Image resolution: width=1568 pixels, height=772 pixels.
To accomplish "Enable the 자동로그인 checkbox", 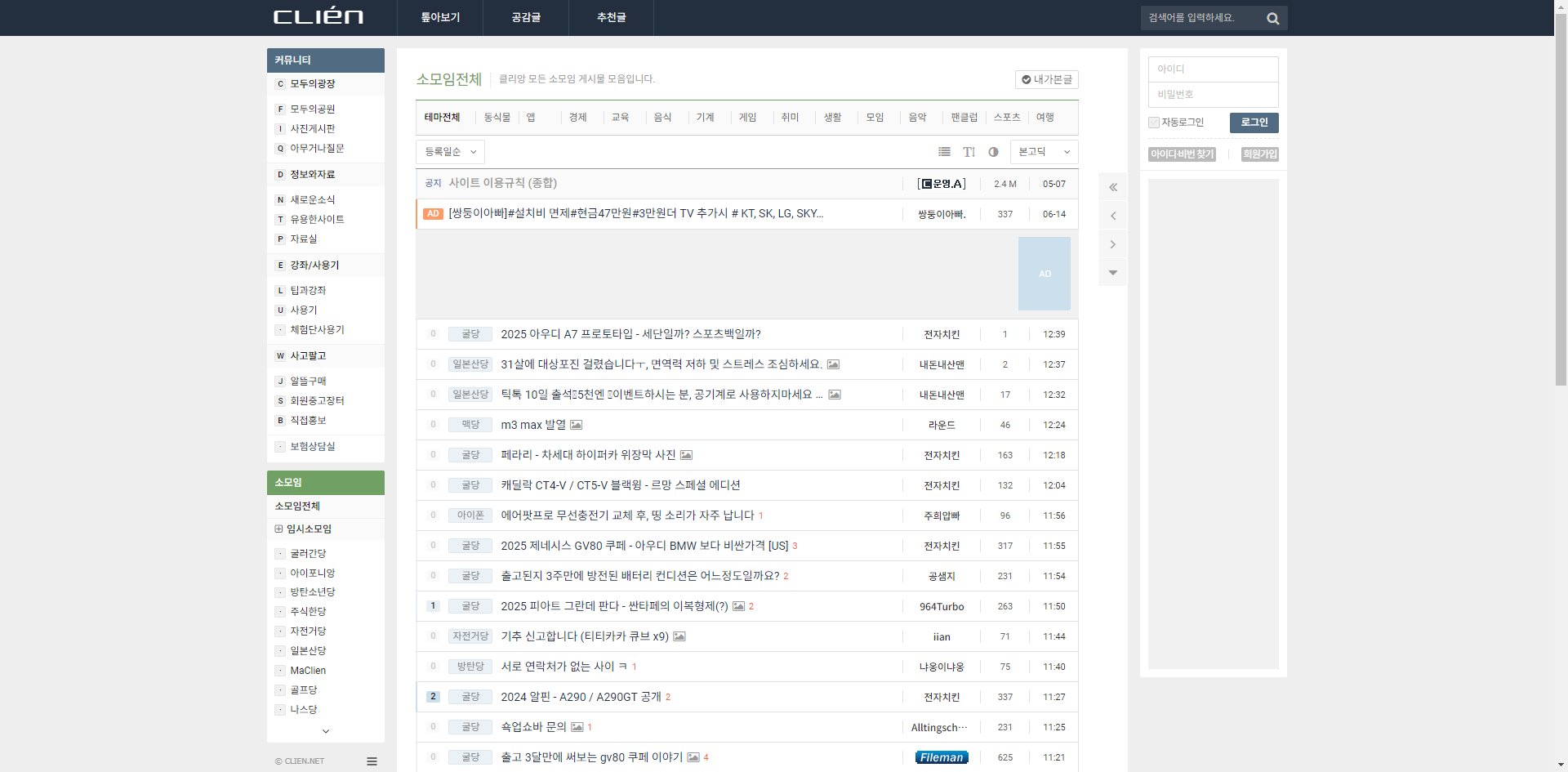I will pos(1153,123).
